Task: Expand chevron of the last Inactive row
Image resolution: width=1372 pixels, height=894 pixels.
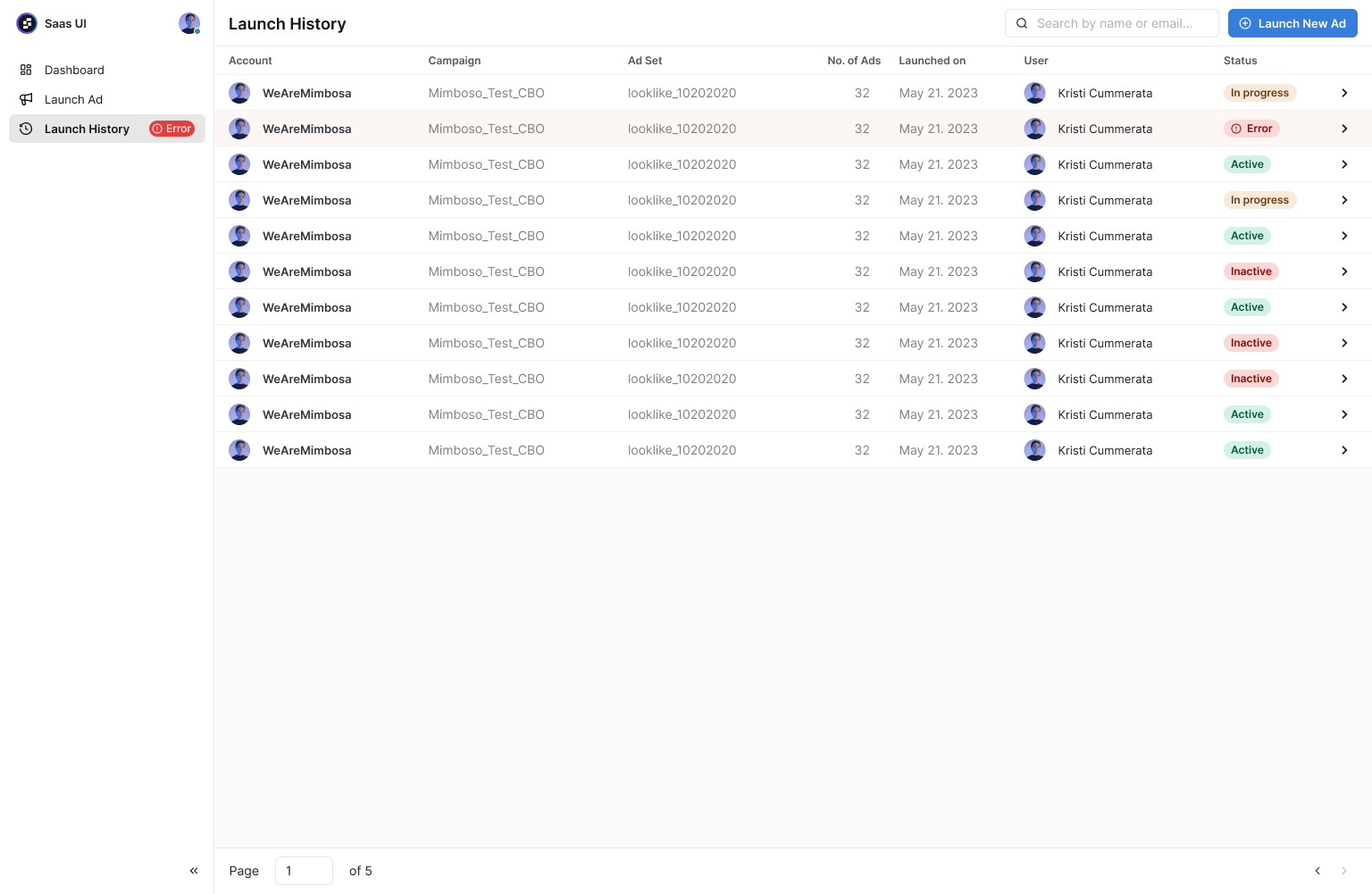Action: click(1344, 379)
